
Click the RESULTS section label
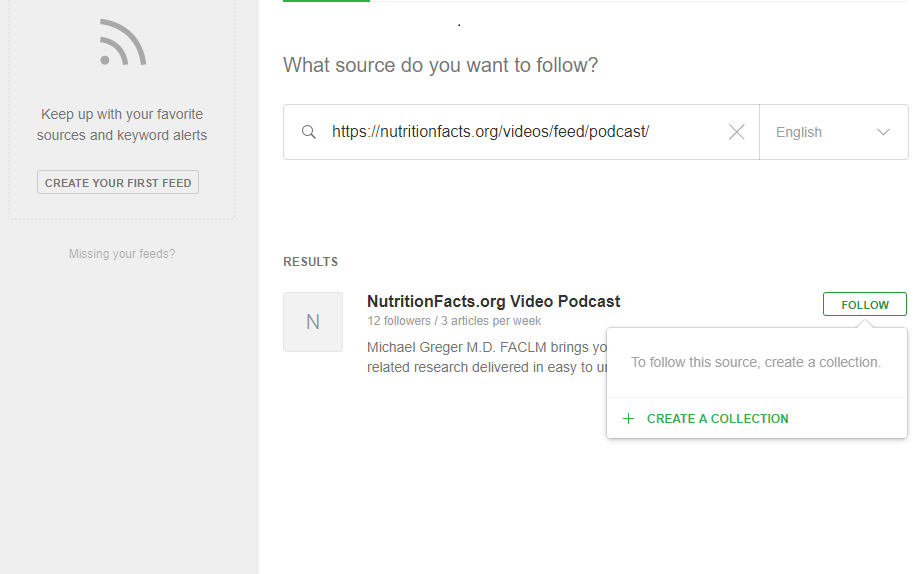pos(311,262)
